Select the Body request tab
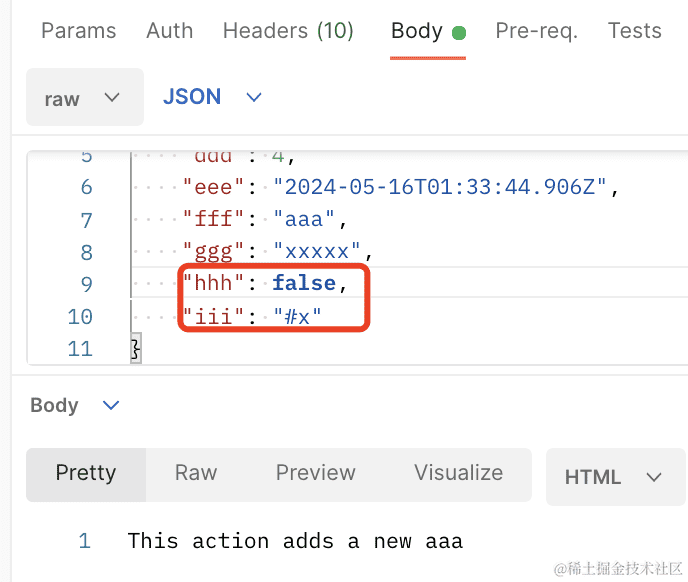The image size is (688, 582). point(416,31)
